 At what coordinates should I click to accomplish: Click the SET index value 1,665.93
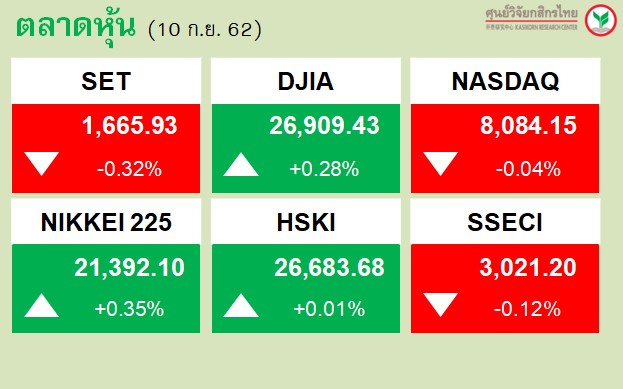pyautogui.click(x=130, y=126)
